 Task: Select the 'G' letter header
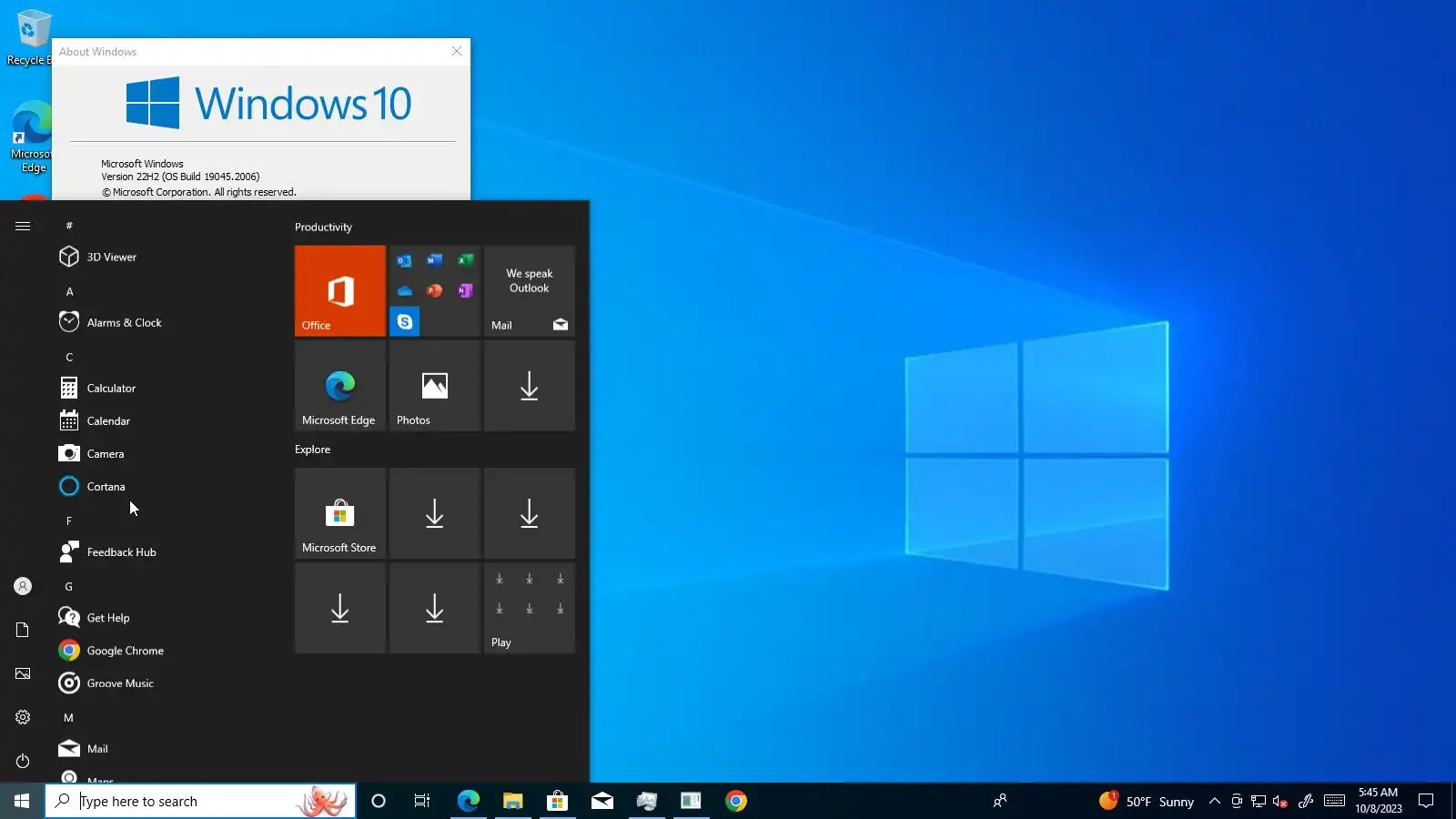[x=69, y=586]
